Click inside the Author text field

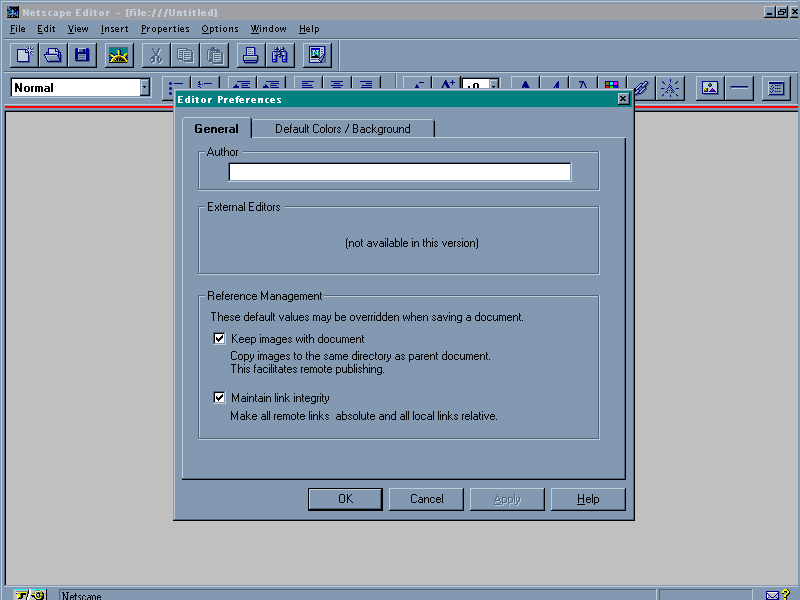(399, 172)
